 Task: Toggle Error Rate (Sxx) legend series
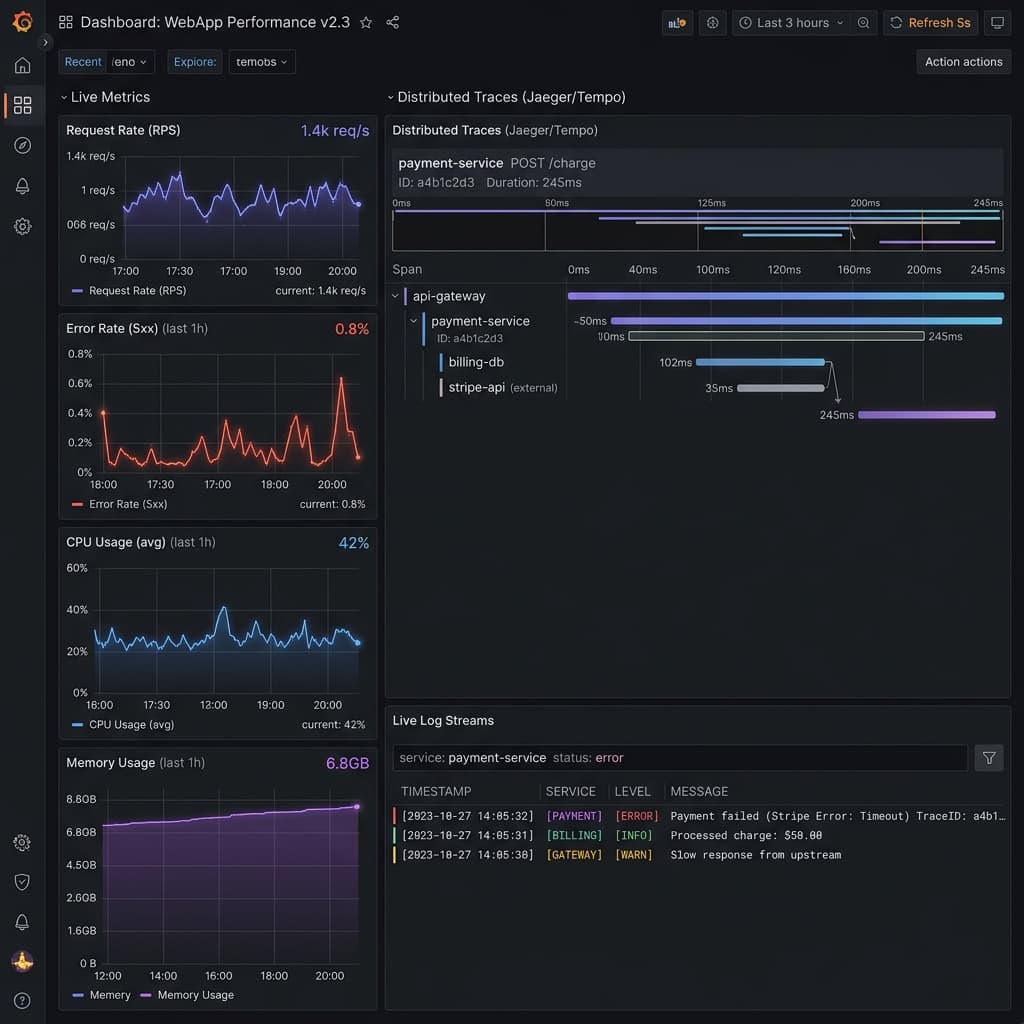tap(120, 504)
